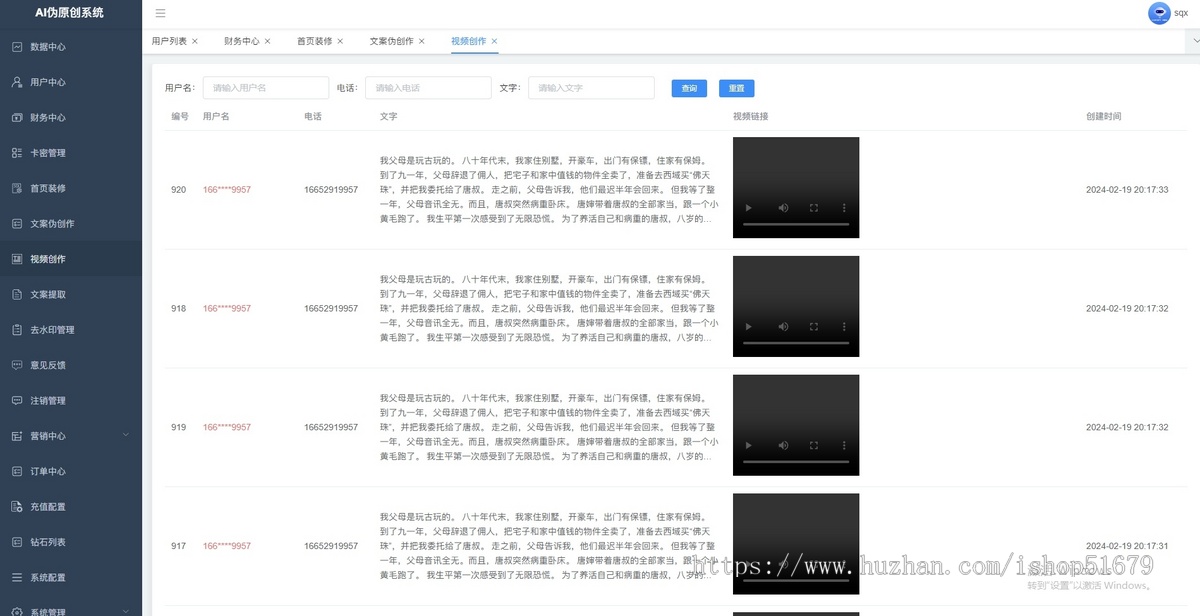Mute the video in row 920
This screenshot has height=616, width=1200.
tap(783, 208)
